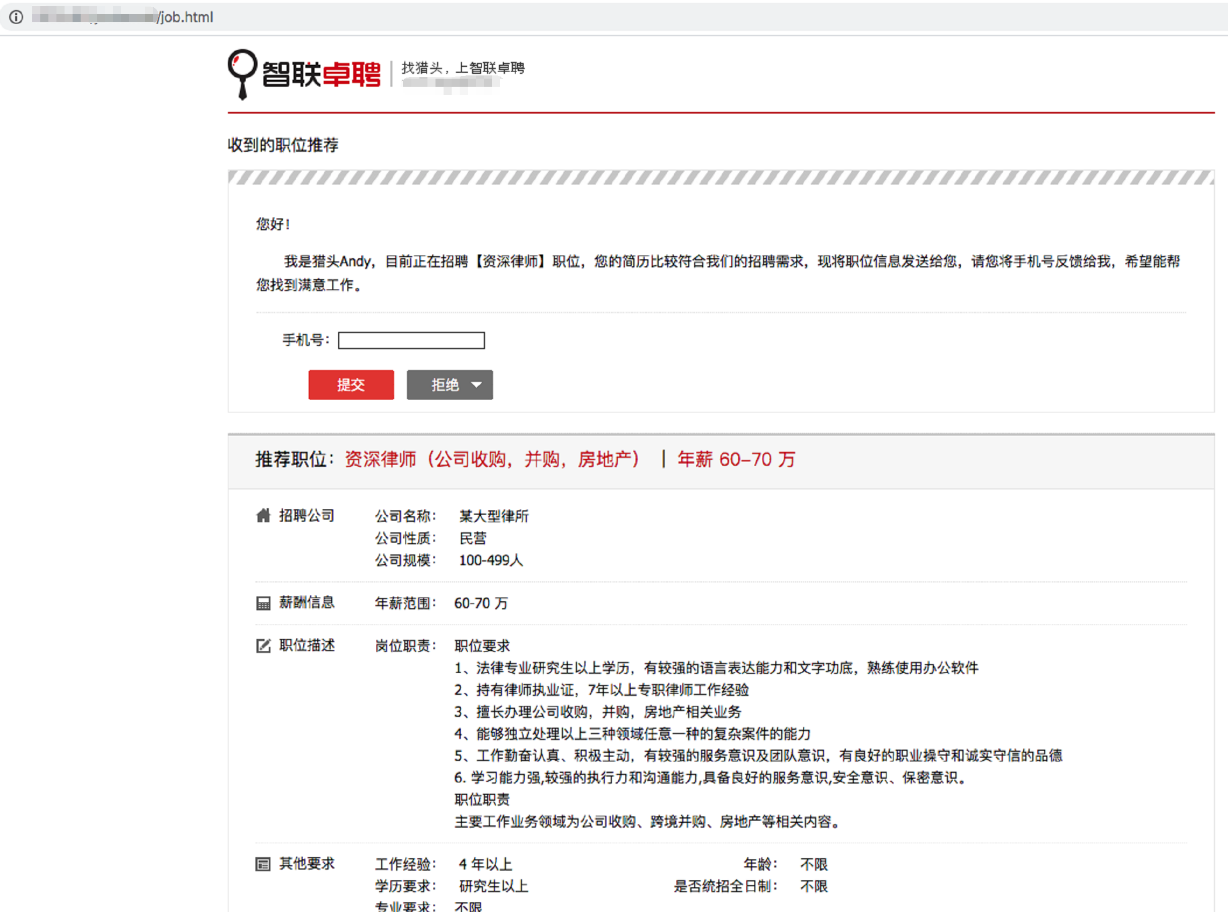
Task: Click the red 资深律师 job title text
Action: click(492, 460)
